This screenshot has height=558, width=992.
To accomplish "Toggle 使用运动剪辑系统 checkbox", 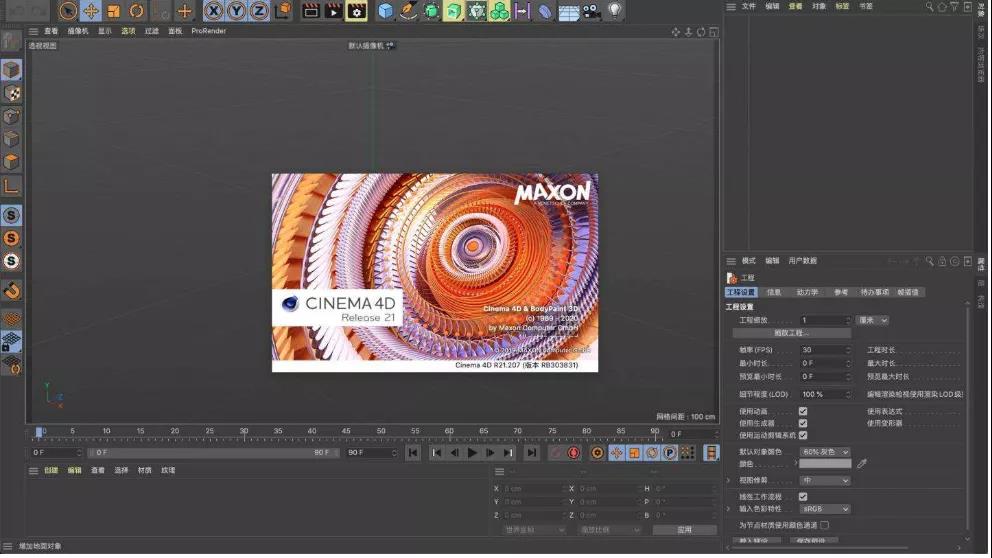I will (803, 435).
